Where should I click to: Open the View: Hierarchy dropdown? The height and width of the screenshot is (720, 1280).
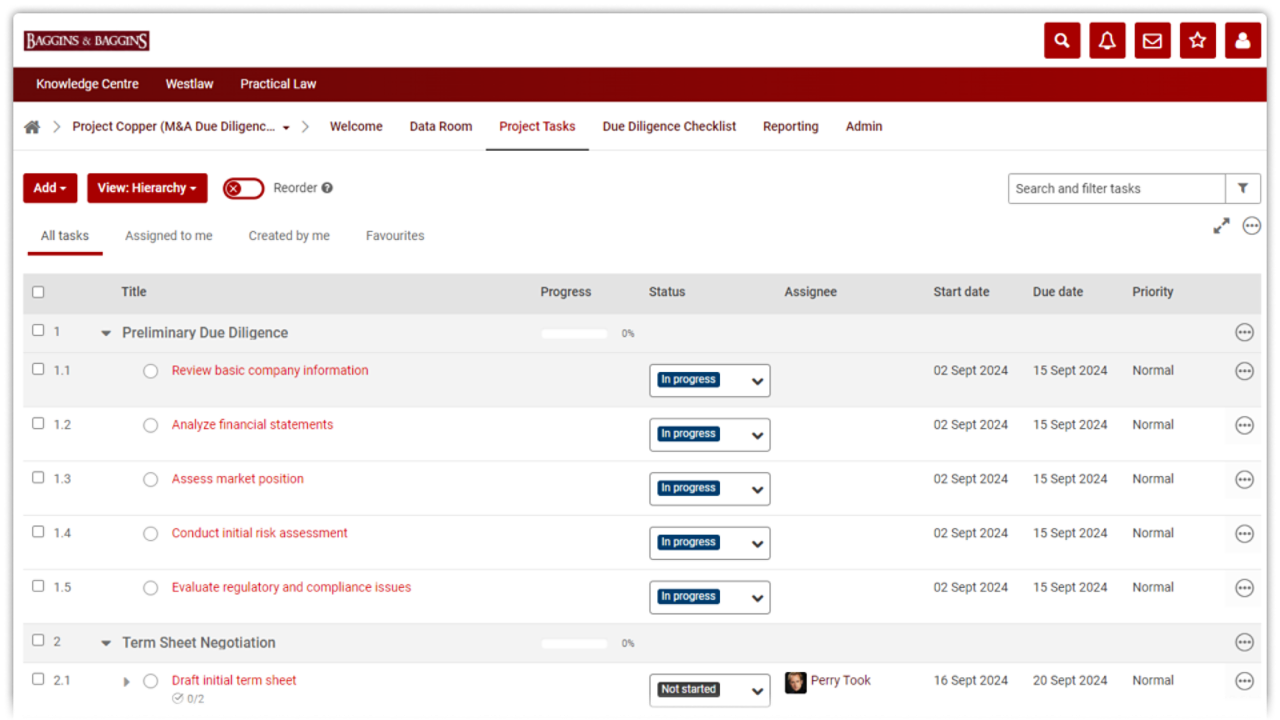click(x=146, y=188)
